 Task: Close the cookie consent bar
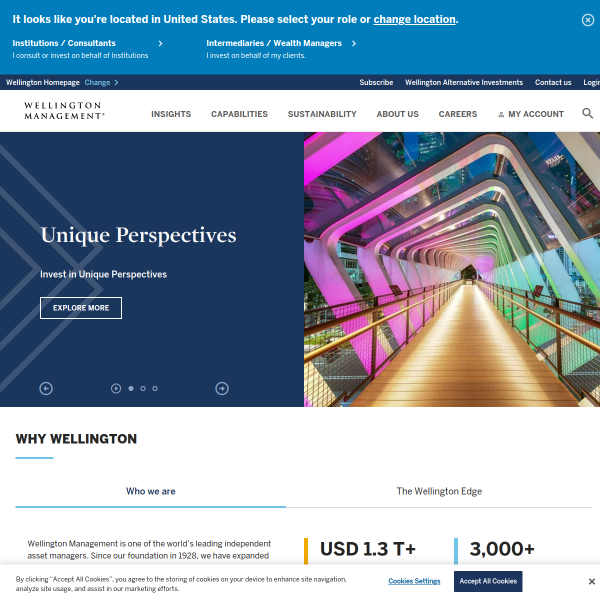(x=592, y=581)
